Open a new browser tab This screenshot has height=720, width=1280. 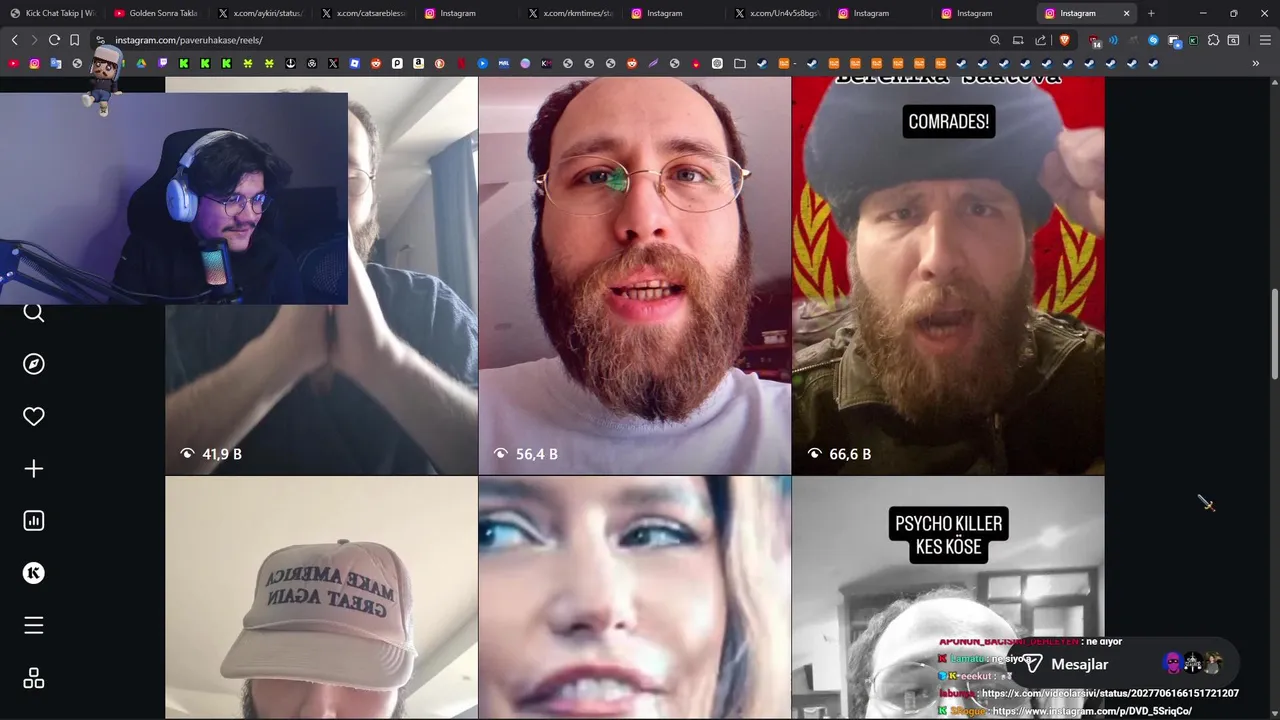point(1151,13)
